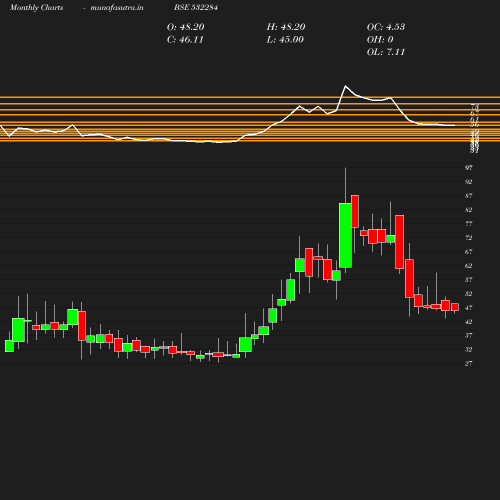Select the open value 'O: 48.20'
The height and width of the screenshot is (500, 500).
(185, 27)
